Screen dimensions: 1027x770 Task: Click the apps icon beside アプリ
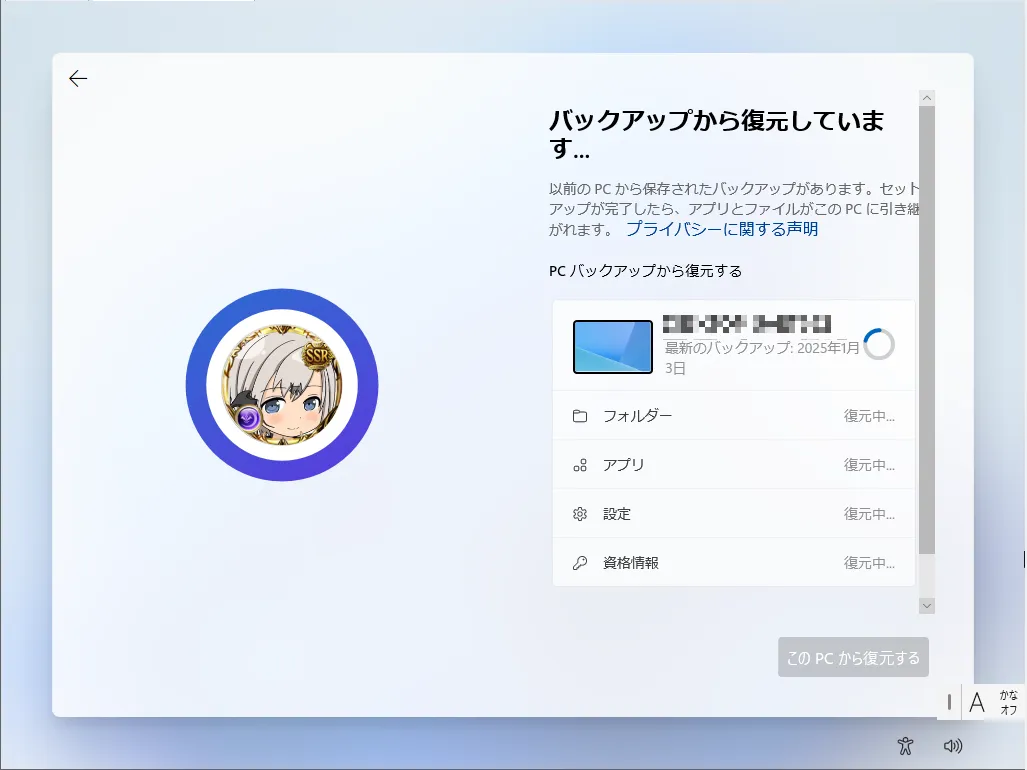580,465
